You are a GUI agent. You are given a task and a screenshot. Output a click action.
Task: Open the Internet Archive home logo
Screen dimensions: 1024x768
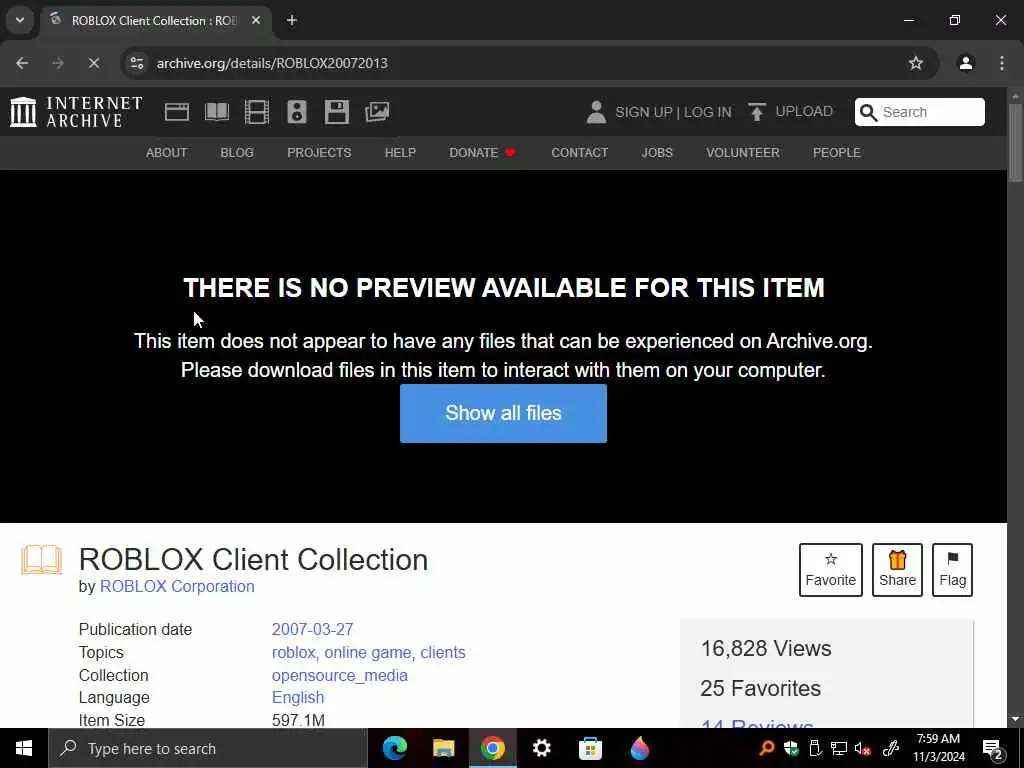[x=76, y=112]
